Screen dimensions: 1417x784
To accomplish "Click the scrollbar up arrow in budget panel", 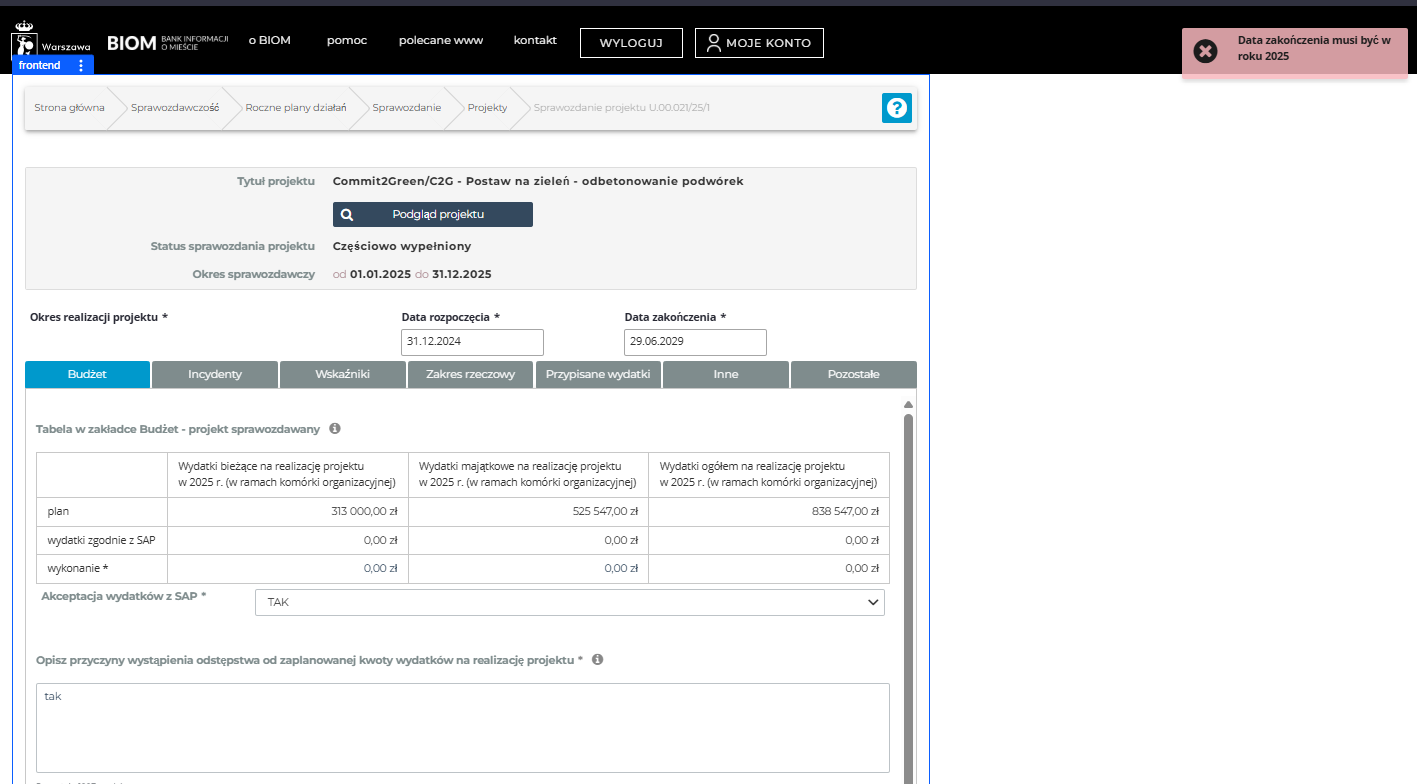I will [x=908, y=405].
